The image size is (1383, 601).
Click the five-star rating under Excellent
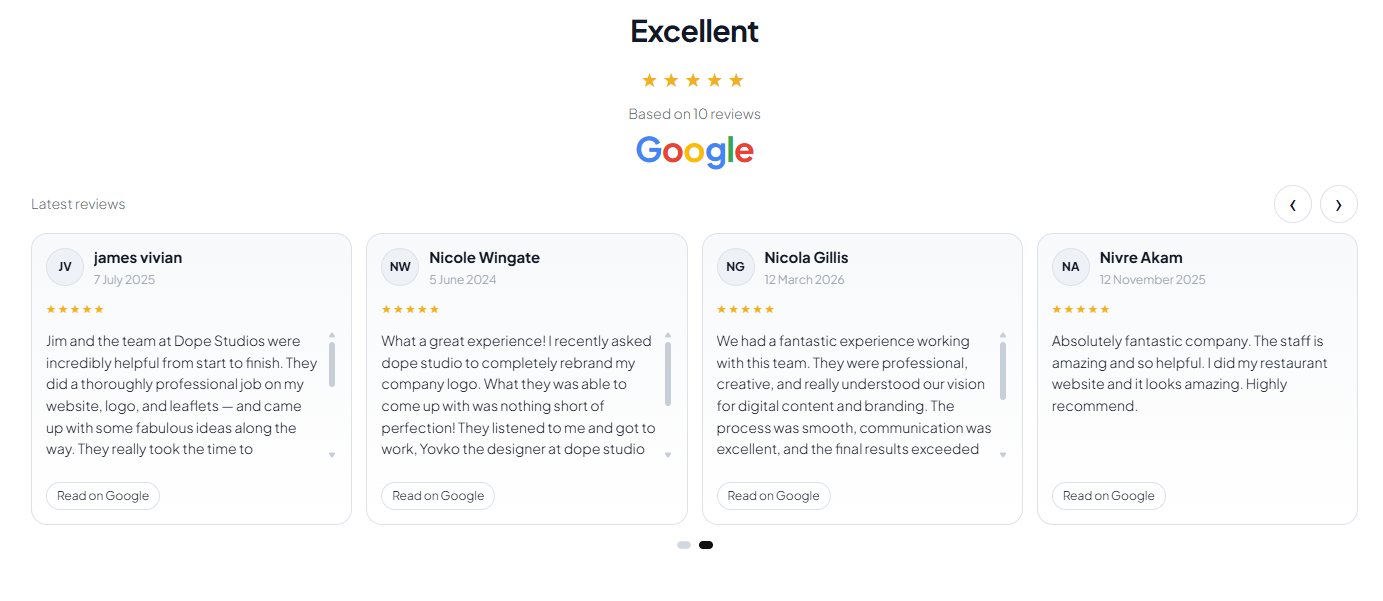(x=694, y=79)
